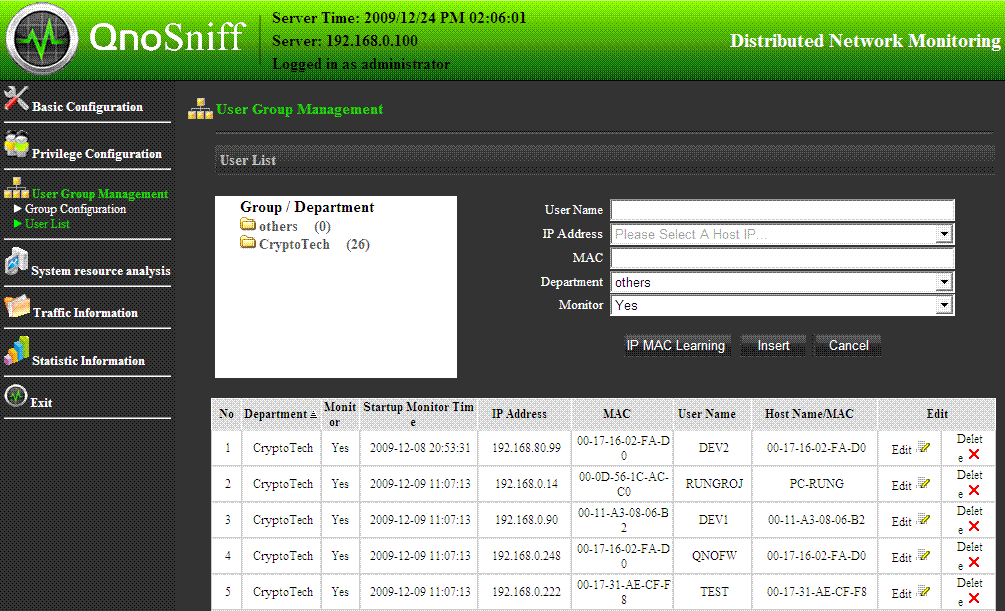Click the PC-RUNG host name cell
Viewport: 1005px width, 611px height.
pyautogui.click(x=817, y=484)
